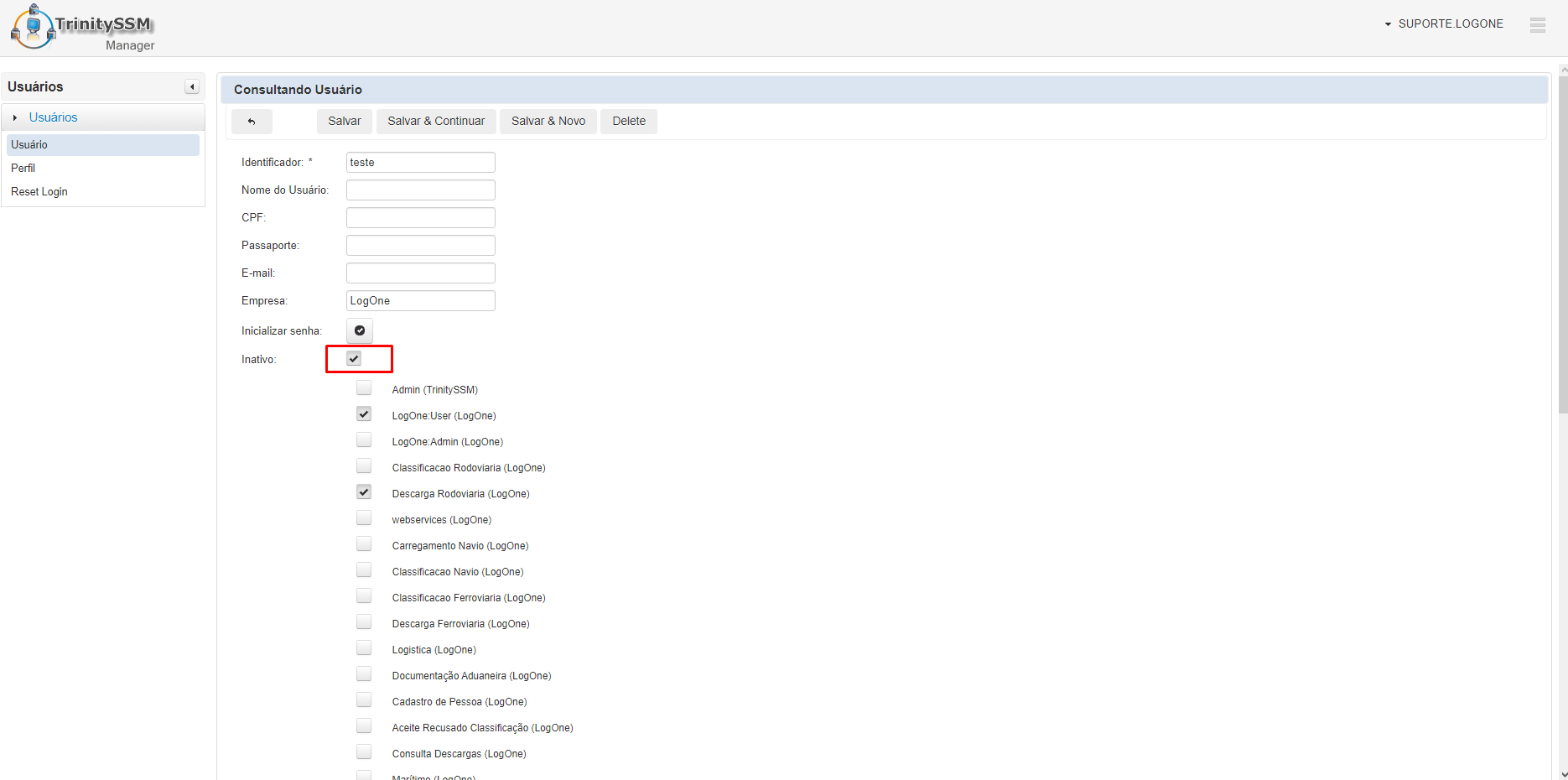Click the Delete button
Screen dimensions: 1568x780
pyautogui.click(x=629, y=122)
